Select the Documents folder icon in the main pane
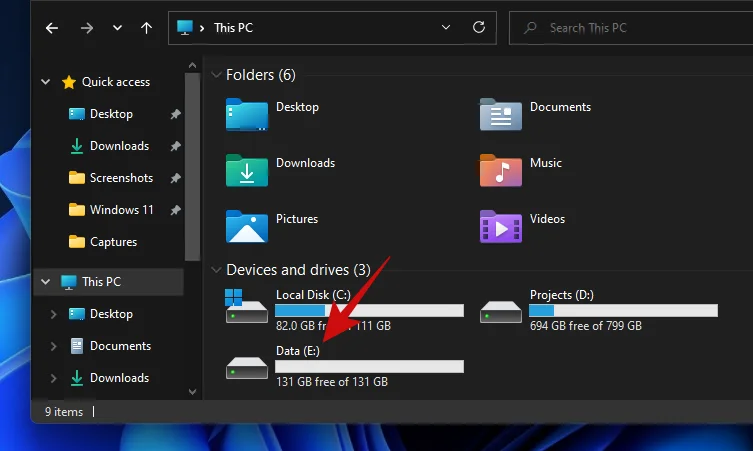The height and width of the screenshot is (451, 753). (500, 115)
